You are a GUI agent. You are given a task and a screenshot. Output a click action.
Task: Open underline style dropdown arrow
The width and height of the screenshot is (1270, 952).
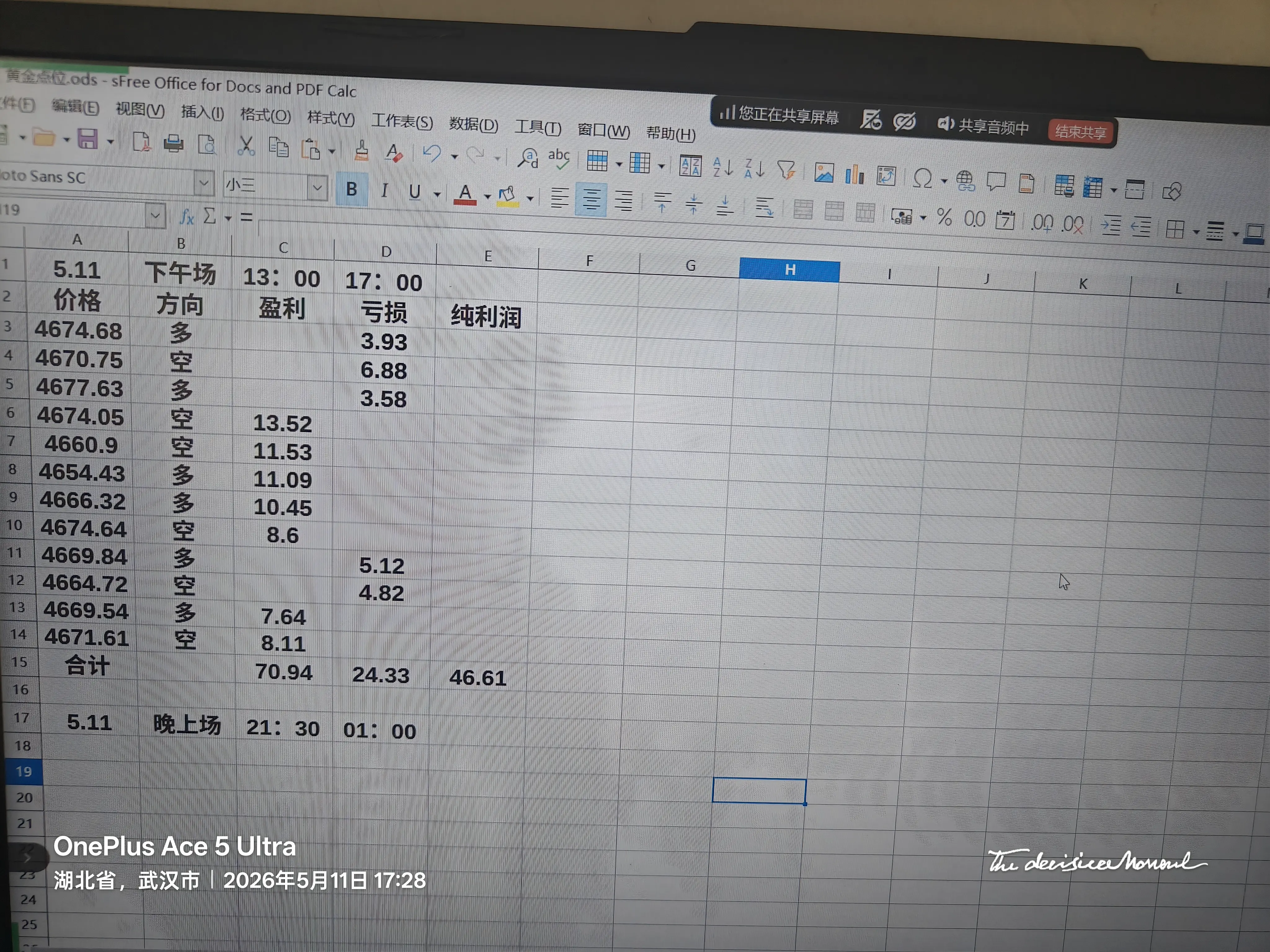(437, 195)
